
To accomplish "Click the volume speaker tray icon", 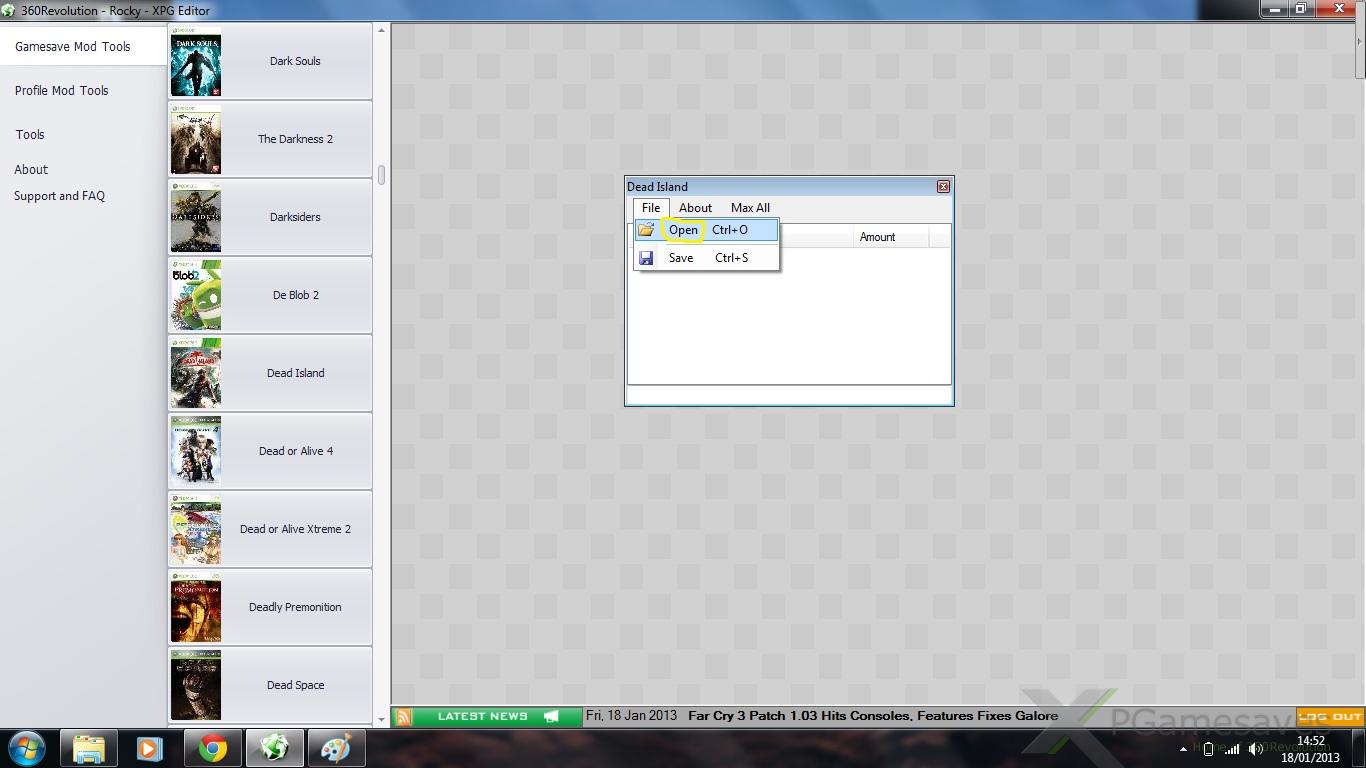I will tap(1255, 748).
